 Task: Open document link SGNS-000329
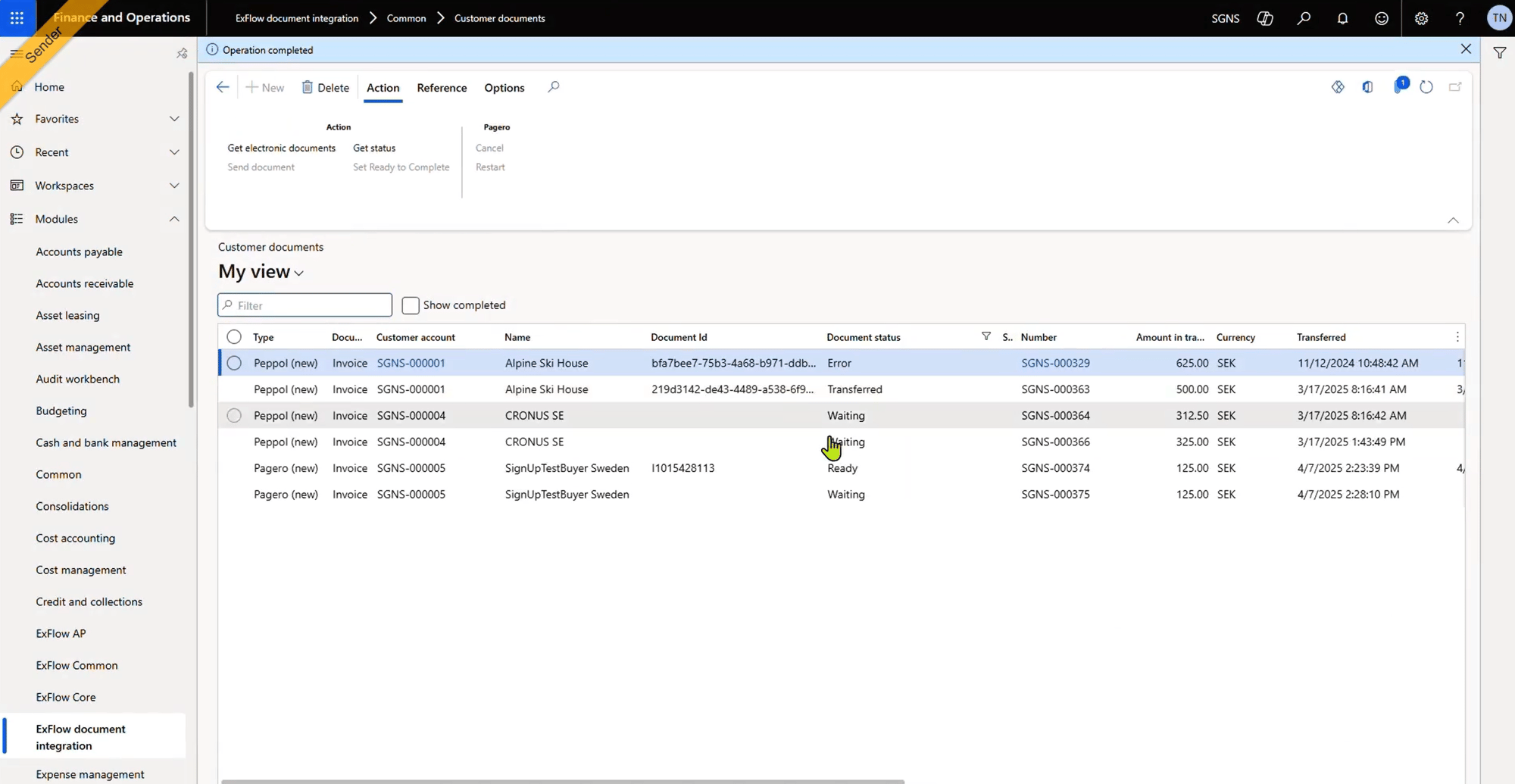1055,363
